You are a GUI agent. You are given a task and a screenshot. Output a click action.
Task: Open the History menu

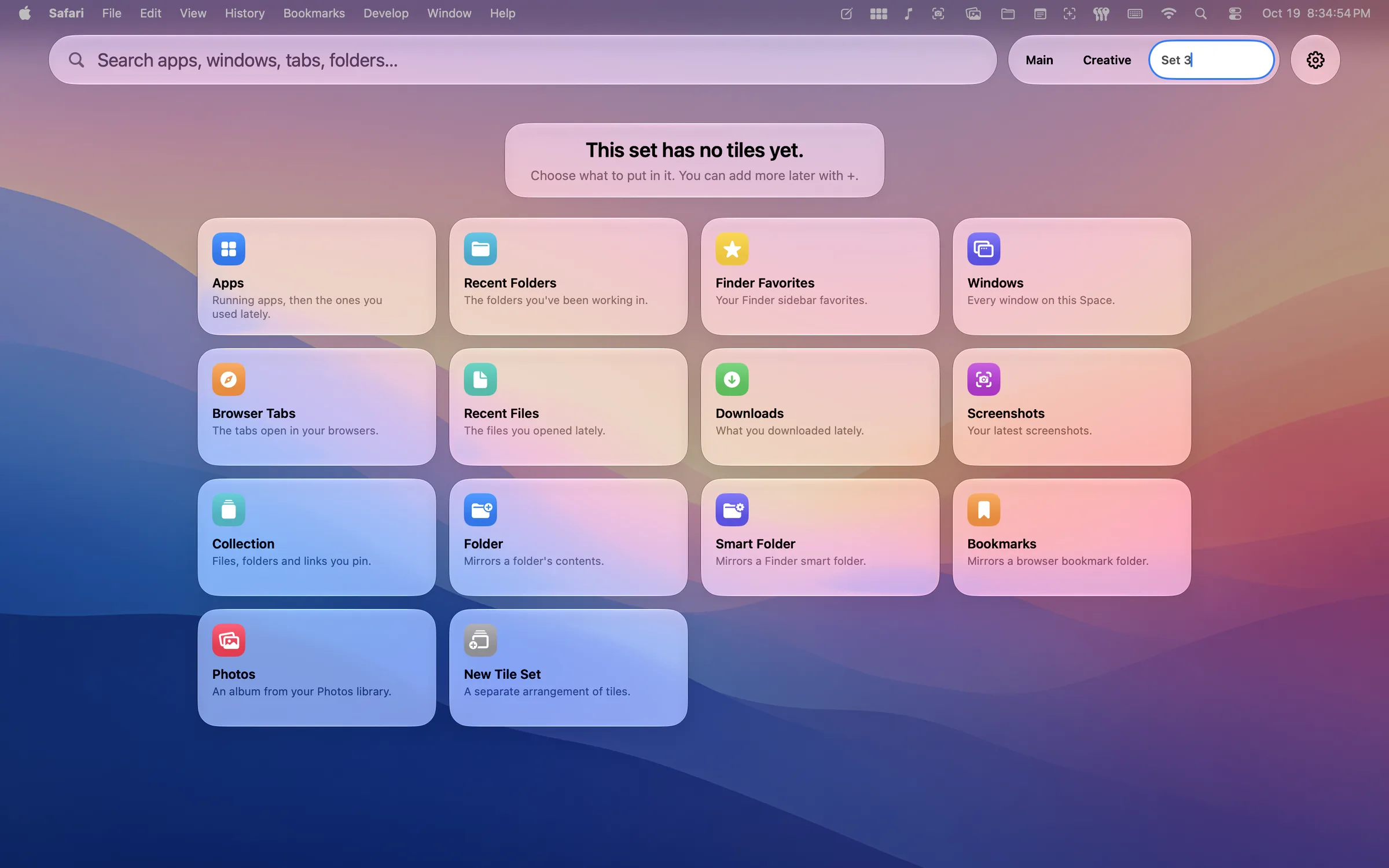(x=244, y=13)
